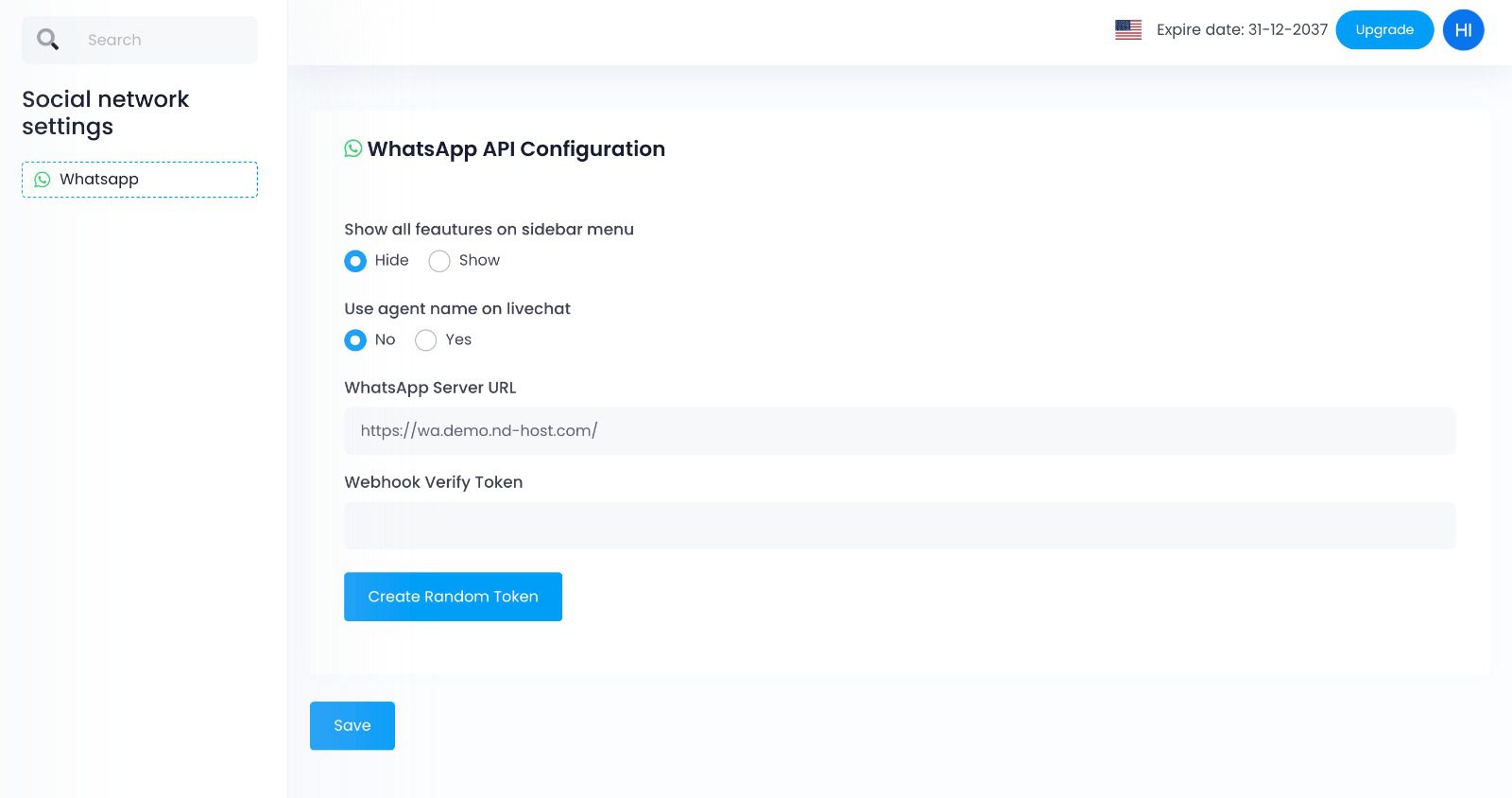Viewport: 1512px width, 798px height.
Task: Open the HI user avatar menu
Action: tap(1463, 30)
